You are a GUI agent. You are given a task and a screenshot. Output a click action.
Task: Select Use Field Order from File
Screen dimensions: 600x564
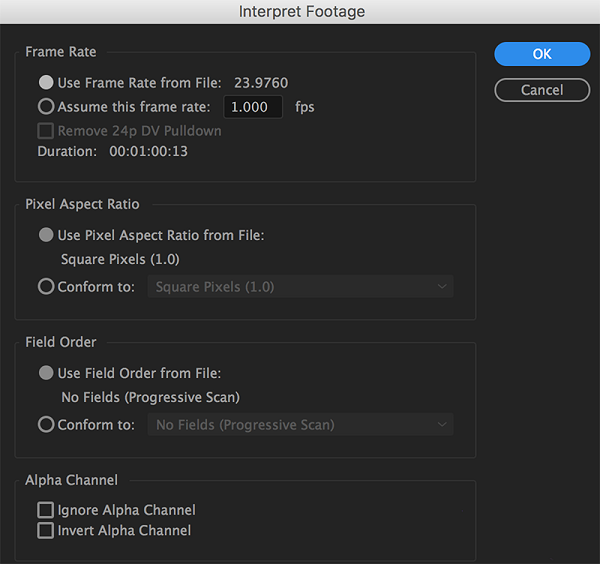point(46,373)
